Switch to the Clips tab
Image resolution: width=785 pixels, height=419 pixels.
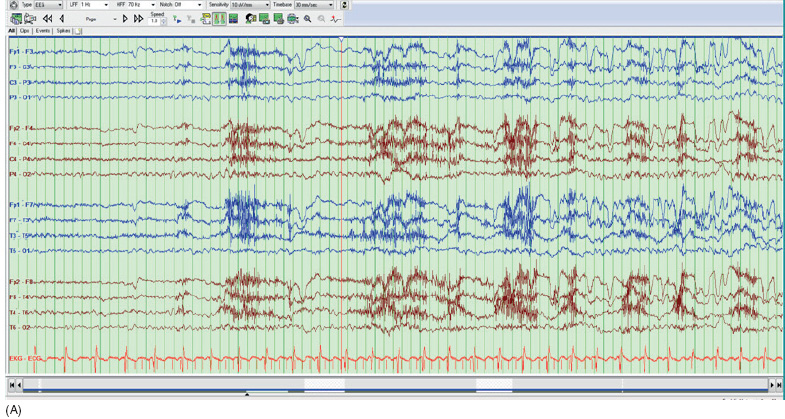click(25, 31)
